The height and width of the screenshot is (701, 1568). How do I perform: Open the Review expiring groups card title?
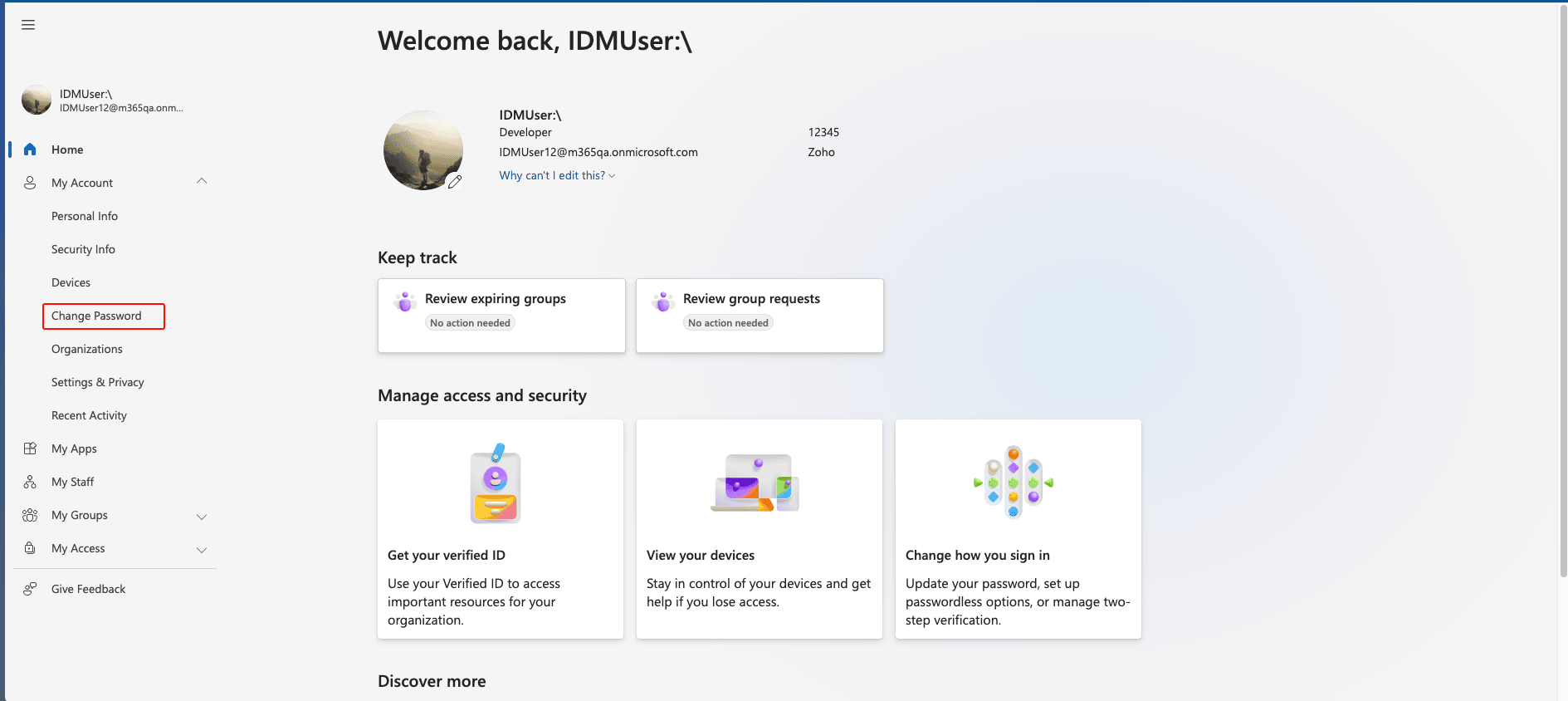pyautogui.click(x=496, y=298)
